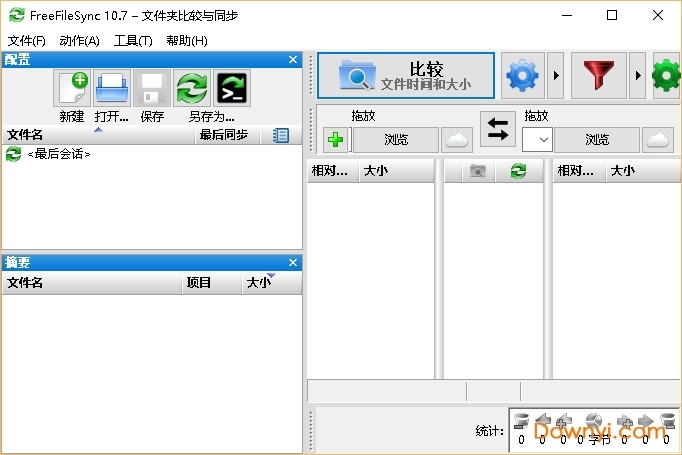
Task: Click the left 拖放 label
Action: click(363, 116)
